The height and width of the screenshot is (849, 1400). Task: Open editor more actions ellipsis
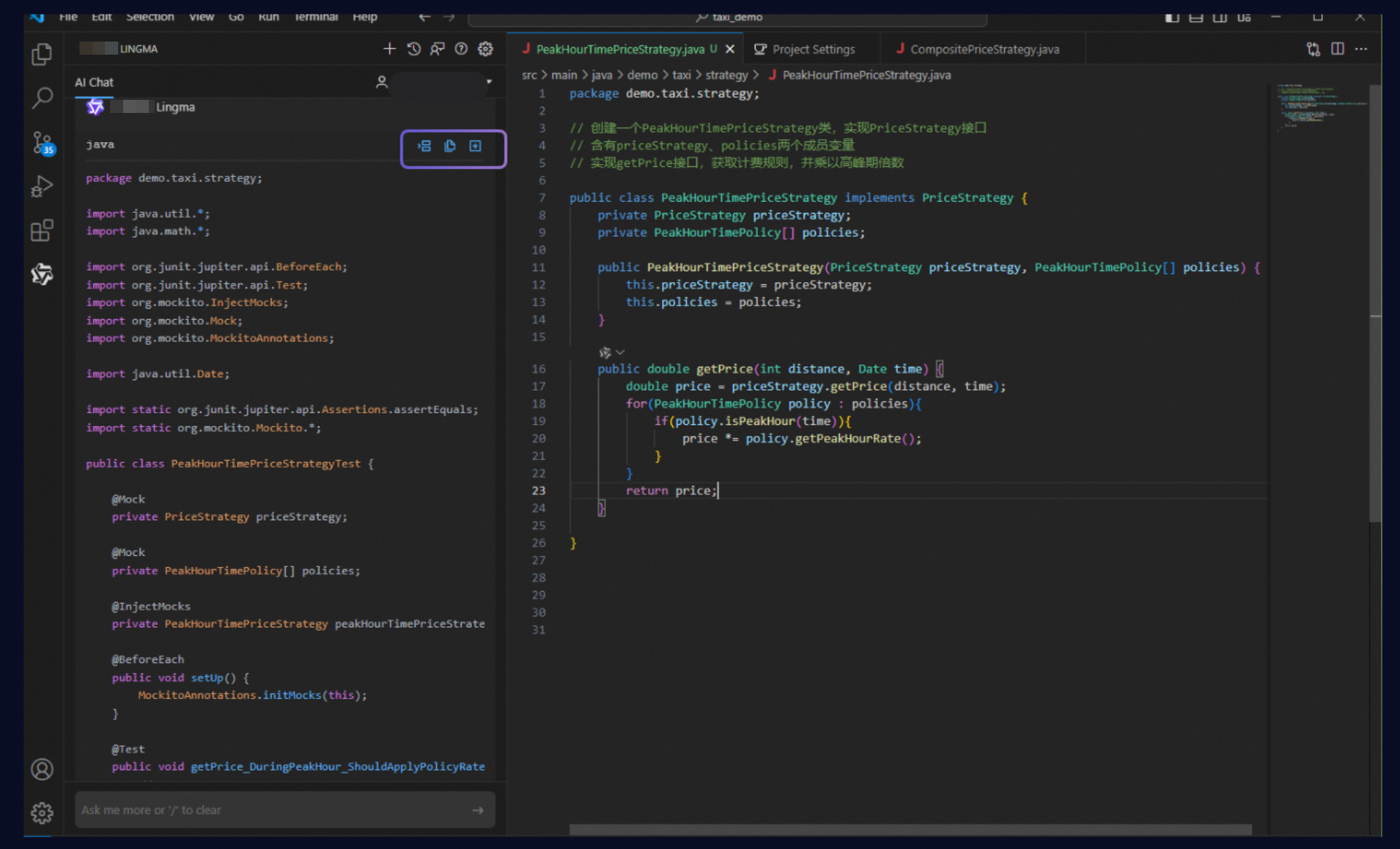[x=1361, y=49]
